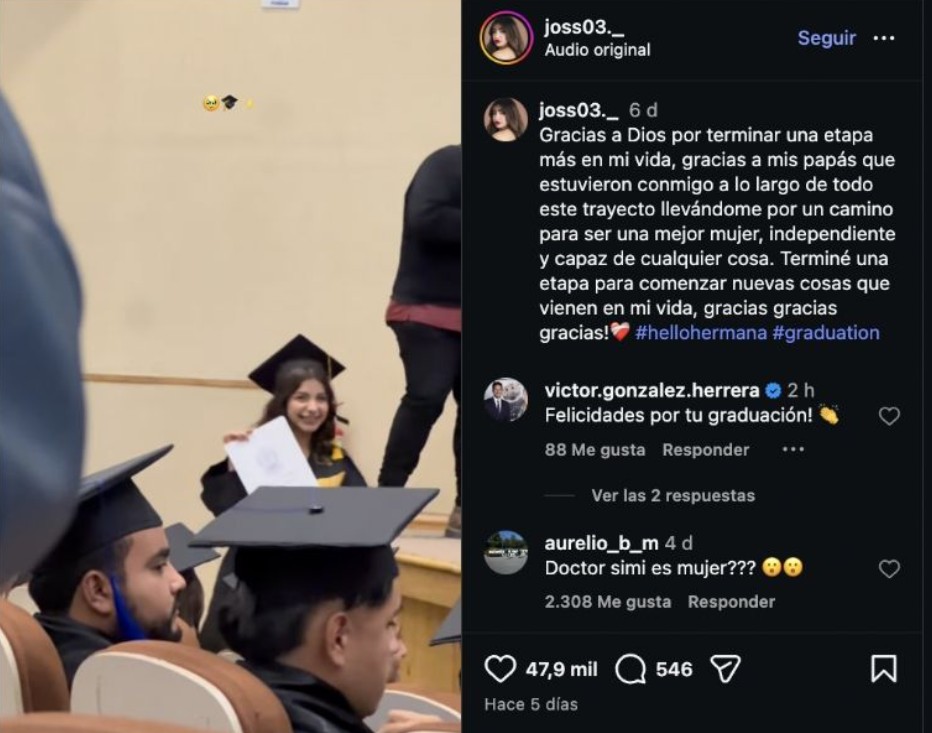This screenshot has width=932, height=733.
Task: Expand 'Ver las 2 respuestas' replies
Action: click(x=673, y=496)
